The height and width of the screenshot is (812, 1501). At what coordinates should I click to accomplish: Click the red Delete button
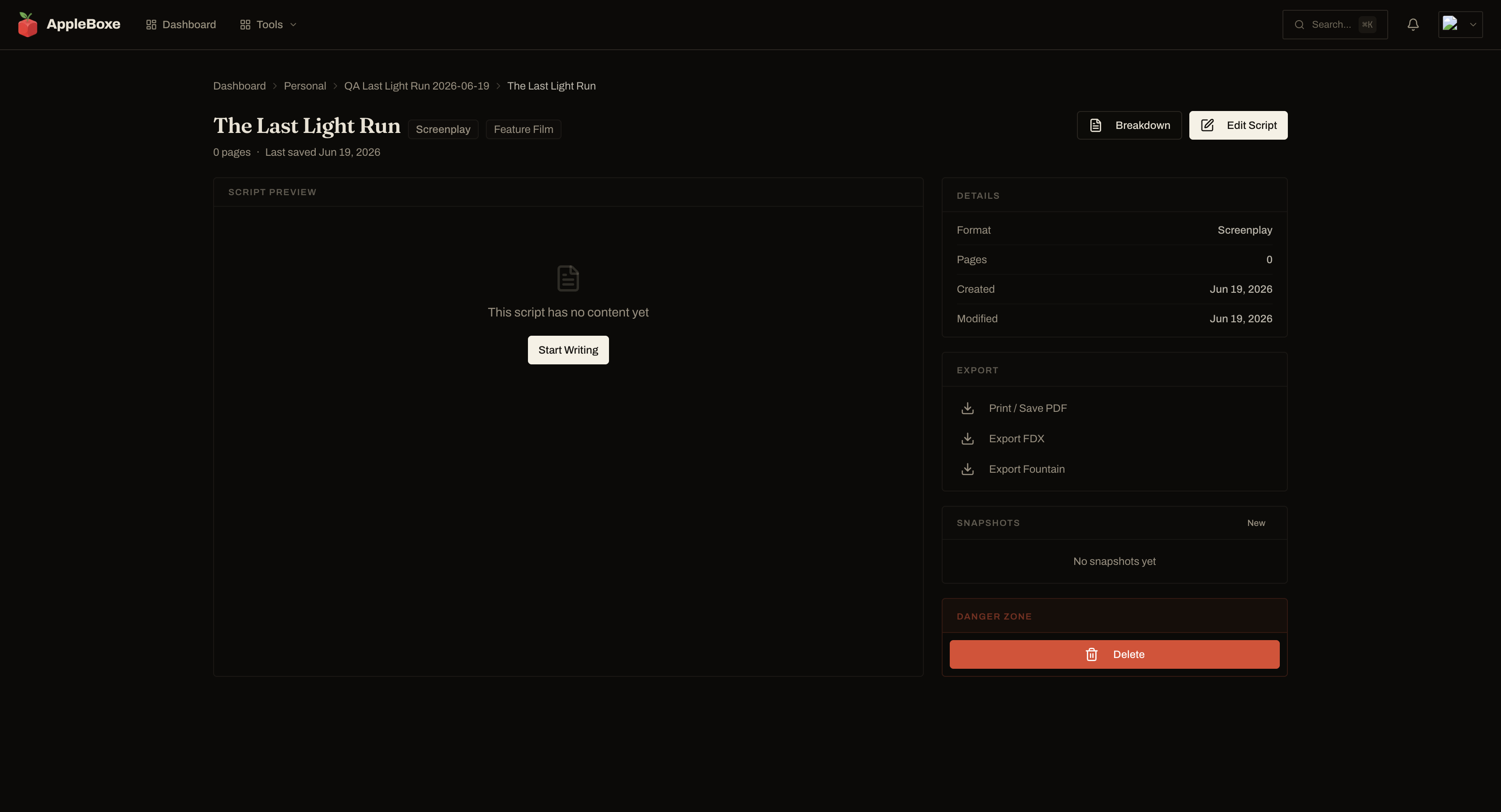(1114, 654)
